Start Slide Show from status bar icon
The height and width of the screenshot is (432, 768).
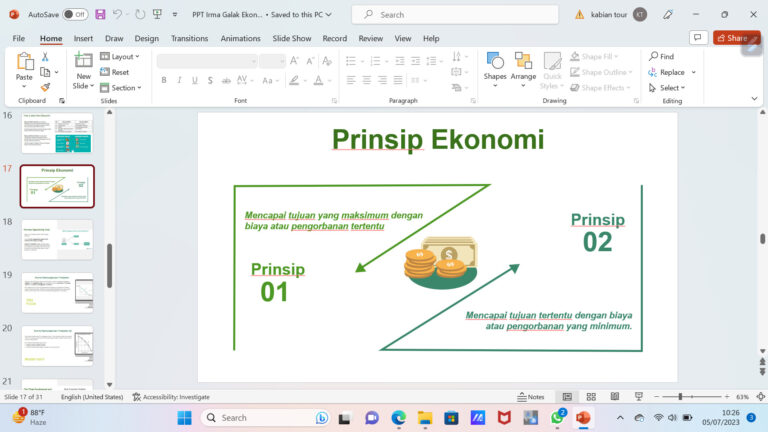tap(639, 397)
